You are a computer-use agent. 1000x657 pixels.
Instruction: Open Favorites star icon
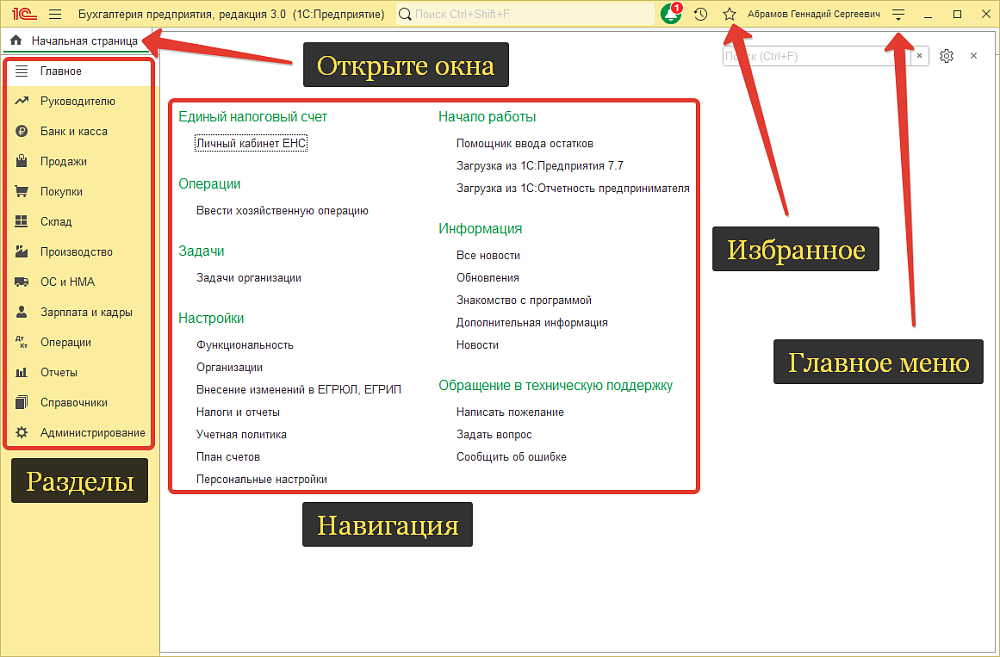tap(730, 14)
